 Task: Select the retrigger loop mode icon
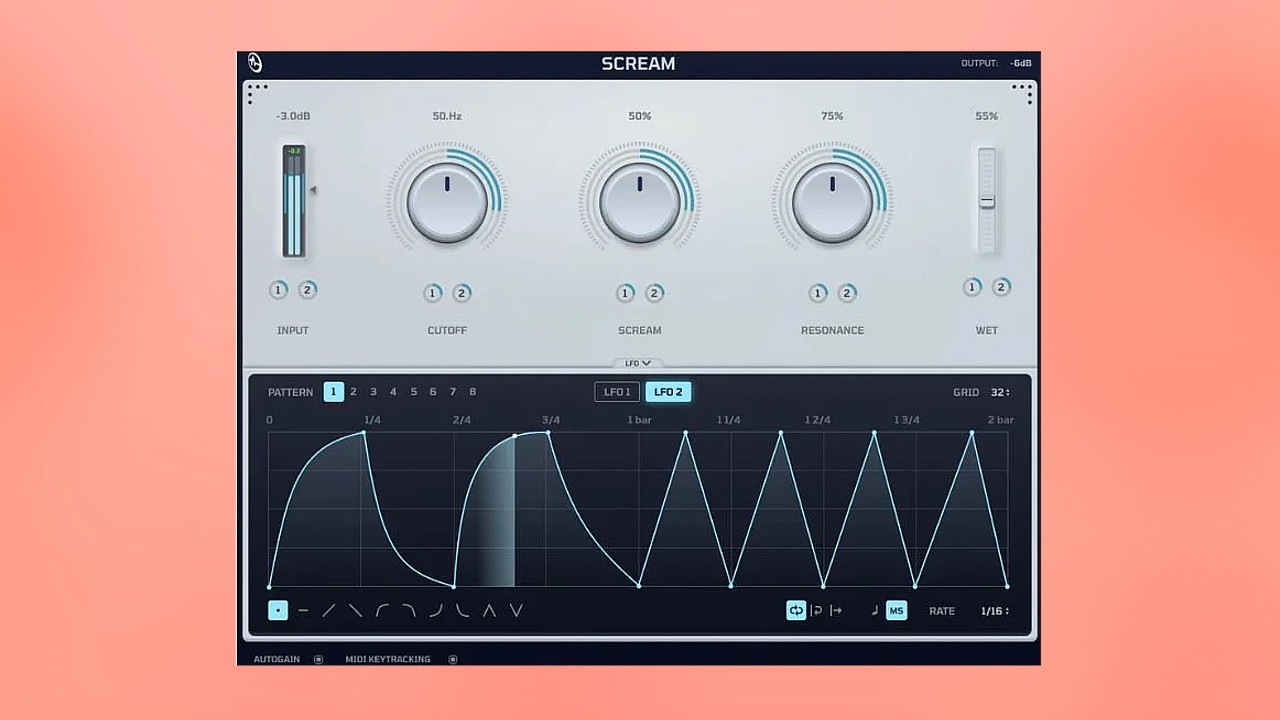pyautogui.click(x=816, y=610)
